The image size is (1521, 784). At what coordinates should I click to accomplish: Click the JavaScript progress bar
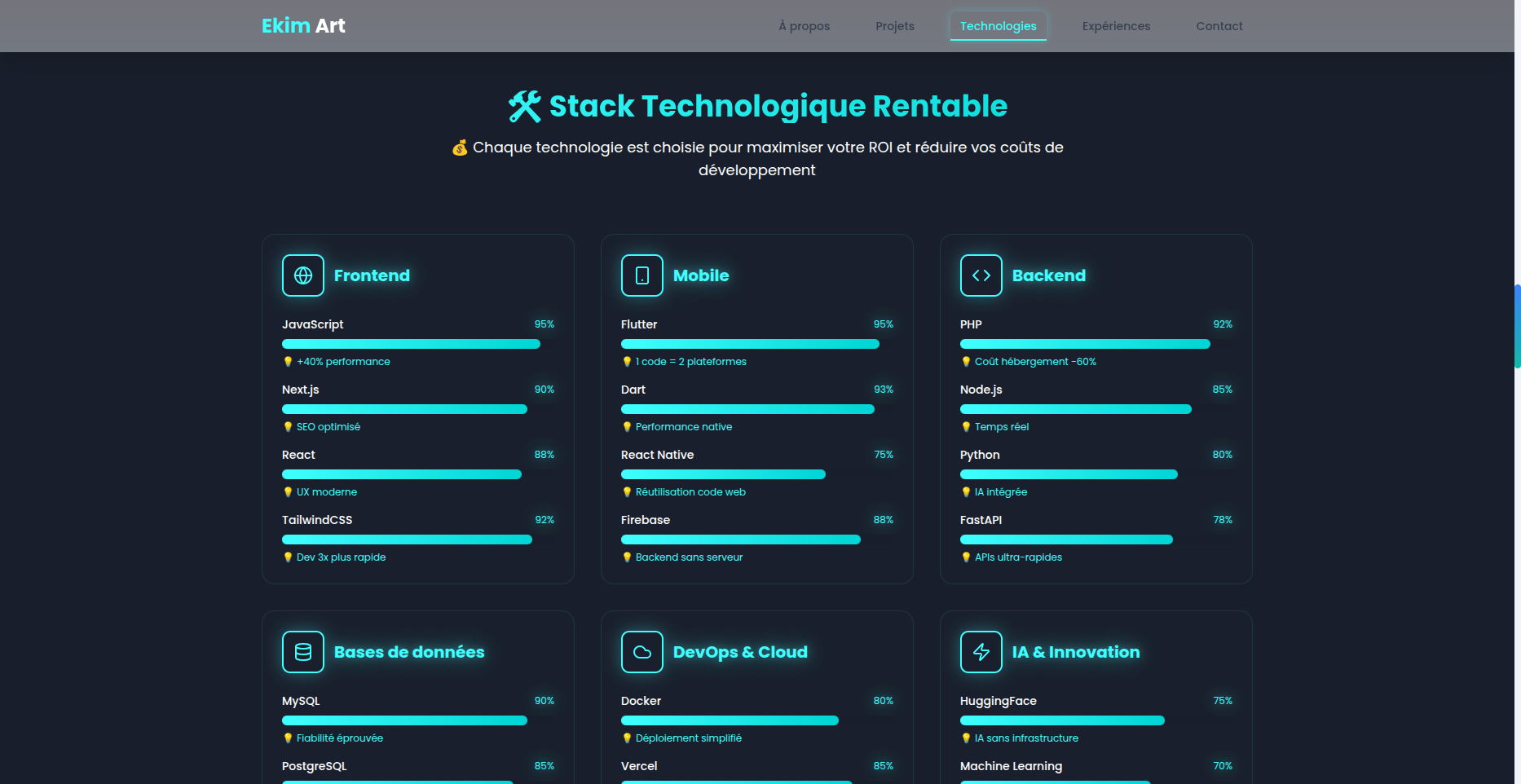click(x=411, y=344)
